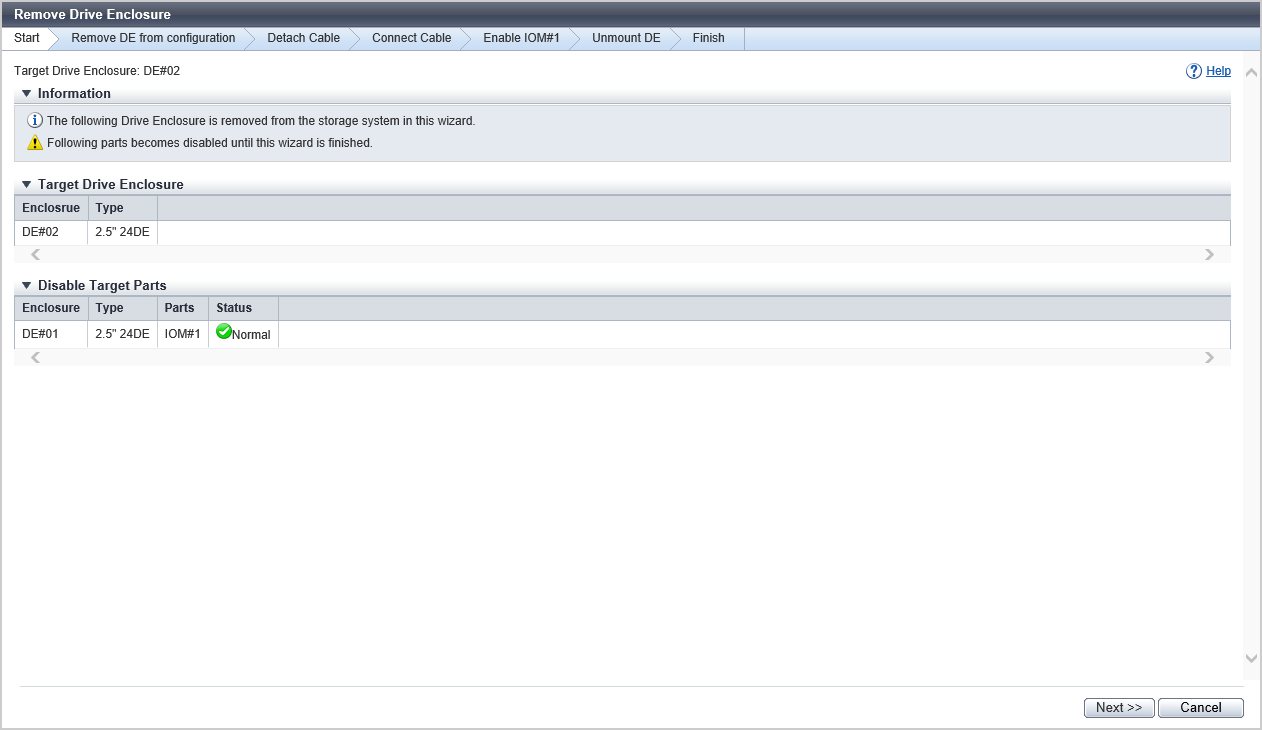The height and width of the screenshot is (730, 1262).
Task: Click the green Normal status checkmark
Action: point(224,332)
